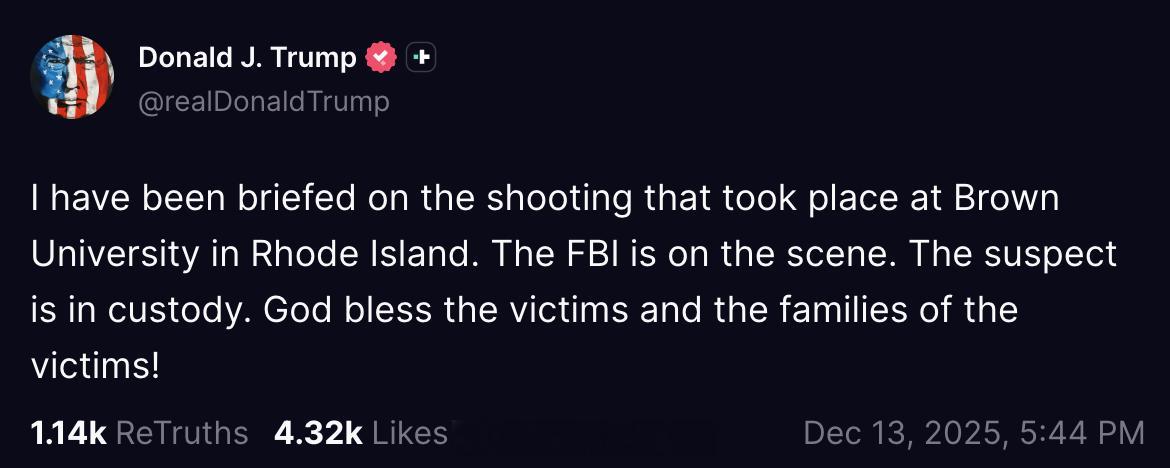The image size is (1170, 468).
Task: Open the Likes label list
Action: click(x=409, y=432)
